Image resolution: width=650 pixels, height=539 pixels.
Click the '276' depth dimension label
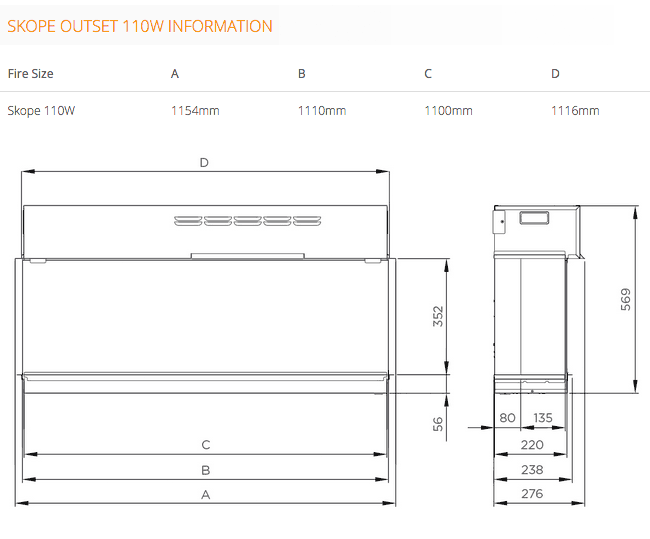click(x=532, y=494)
